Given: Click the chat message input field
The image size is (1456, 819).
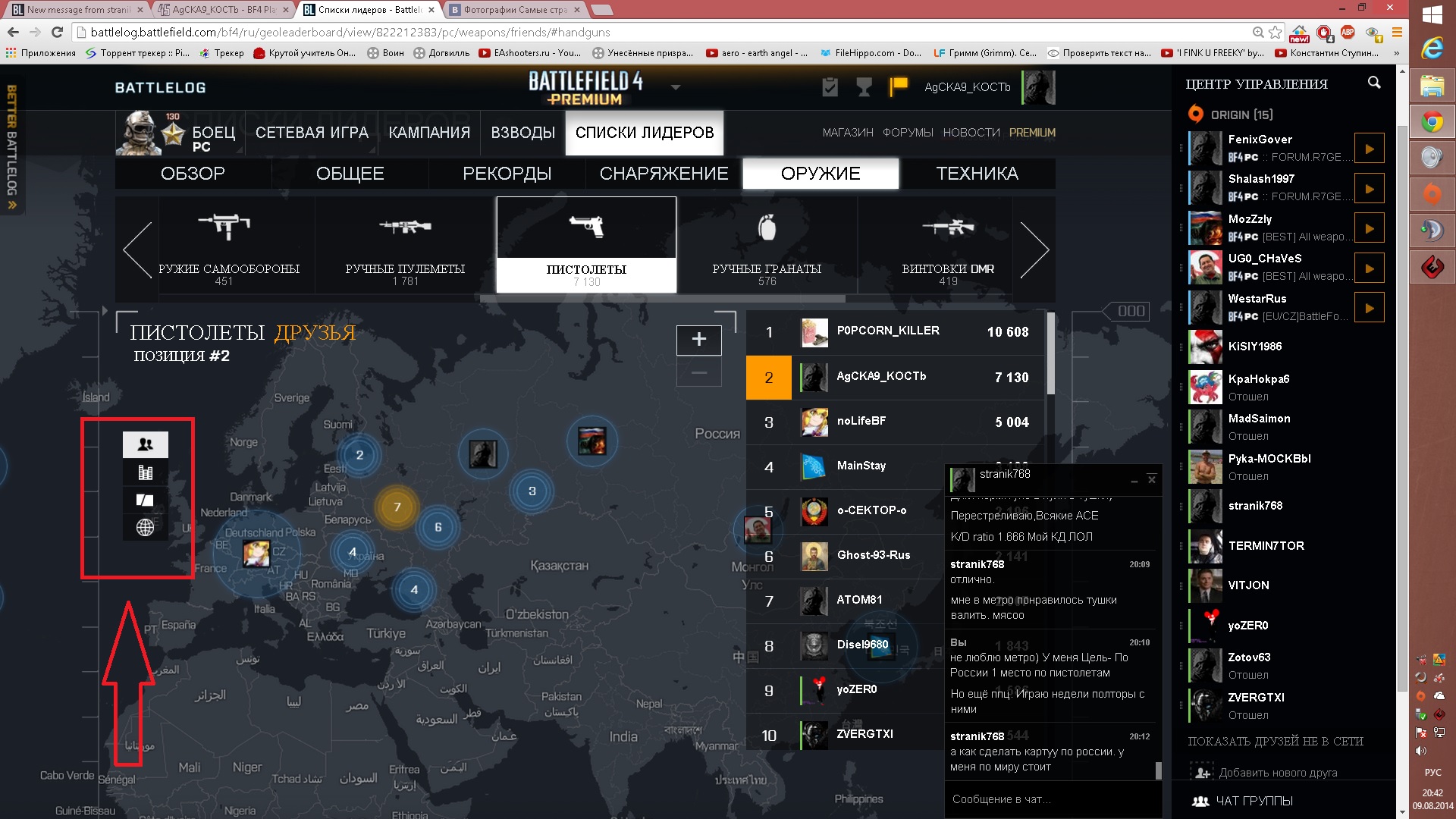Looking at the screenshot, I should tap(1053, 799).
